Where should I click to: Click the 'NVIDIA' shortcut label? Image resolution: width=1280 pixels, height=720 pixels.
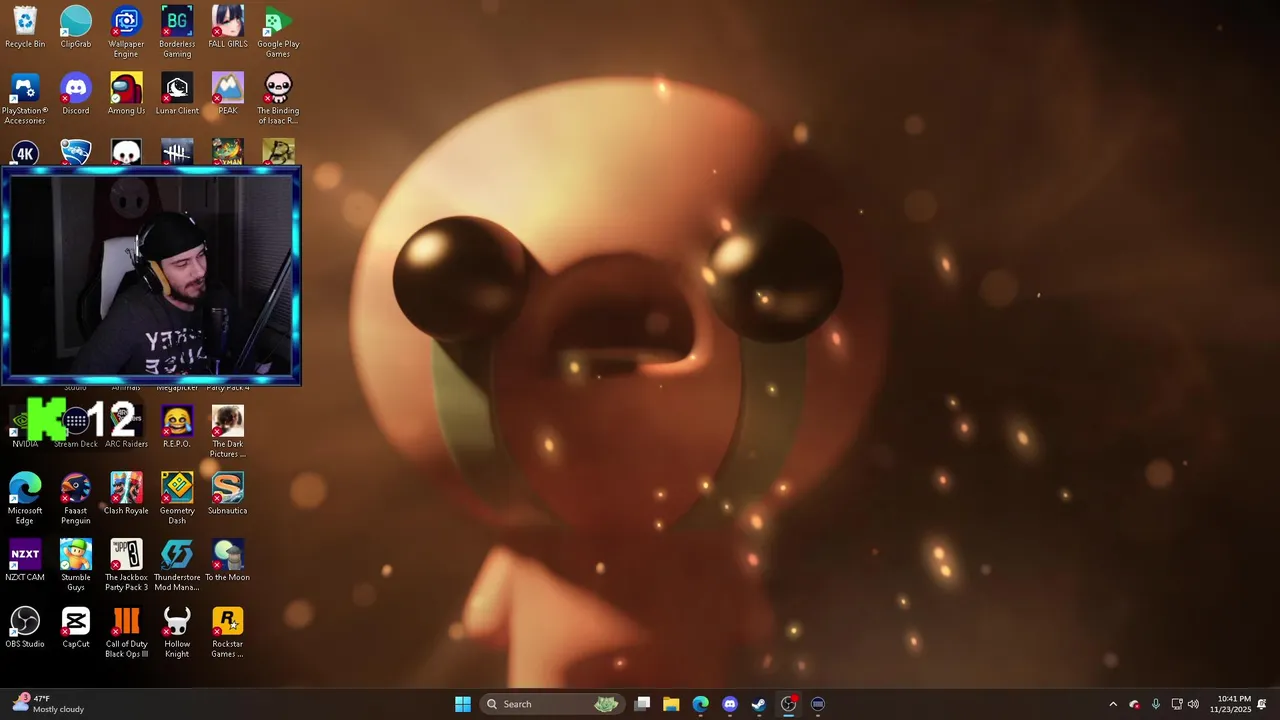tap(25, 444)
